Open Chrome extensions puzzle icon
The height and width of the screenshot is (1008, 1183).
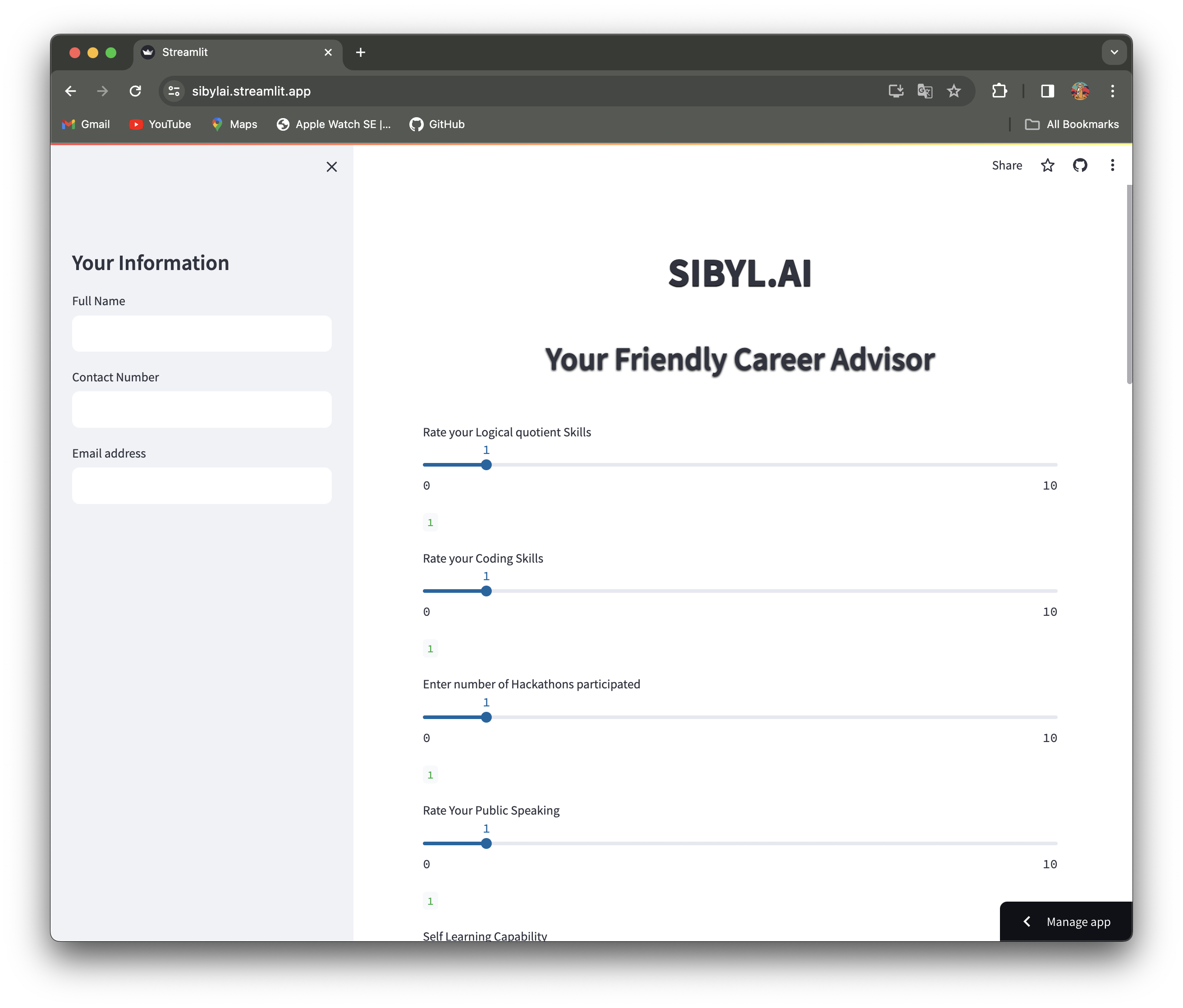999,92
